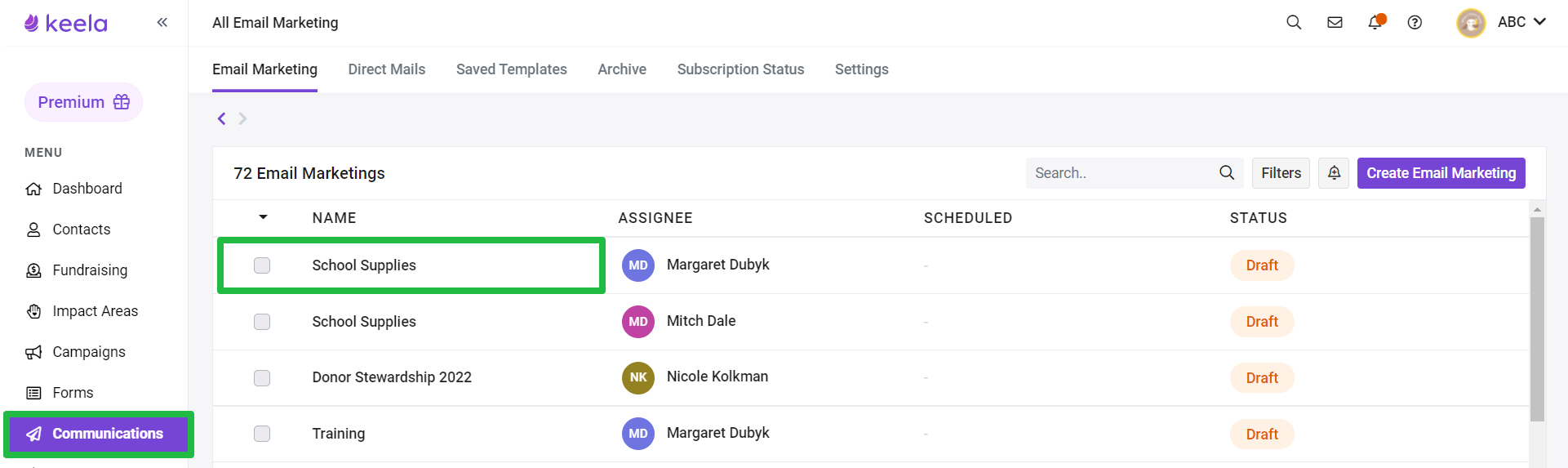The height and width of the screenshot is (468, 1568).
Task: Open the Filters button
Action: [x=1281, y=173]
